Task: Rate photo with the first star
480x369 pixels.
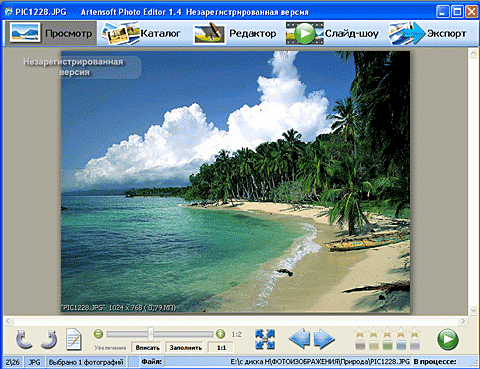Action: (x=360, y=333)
